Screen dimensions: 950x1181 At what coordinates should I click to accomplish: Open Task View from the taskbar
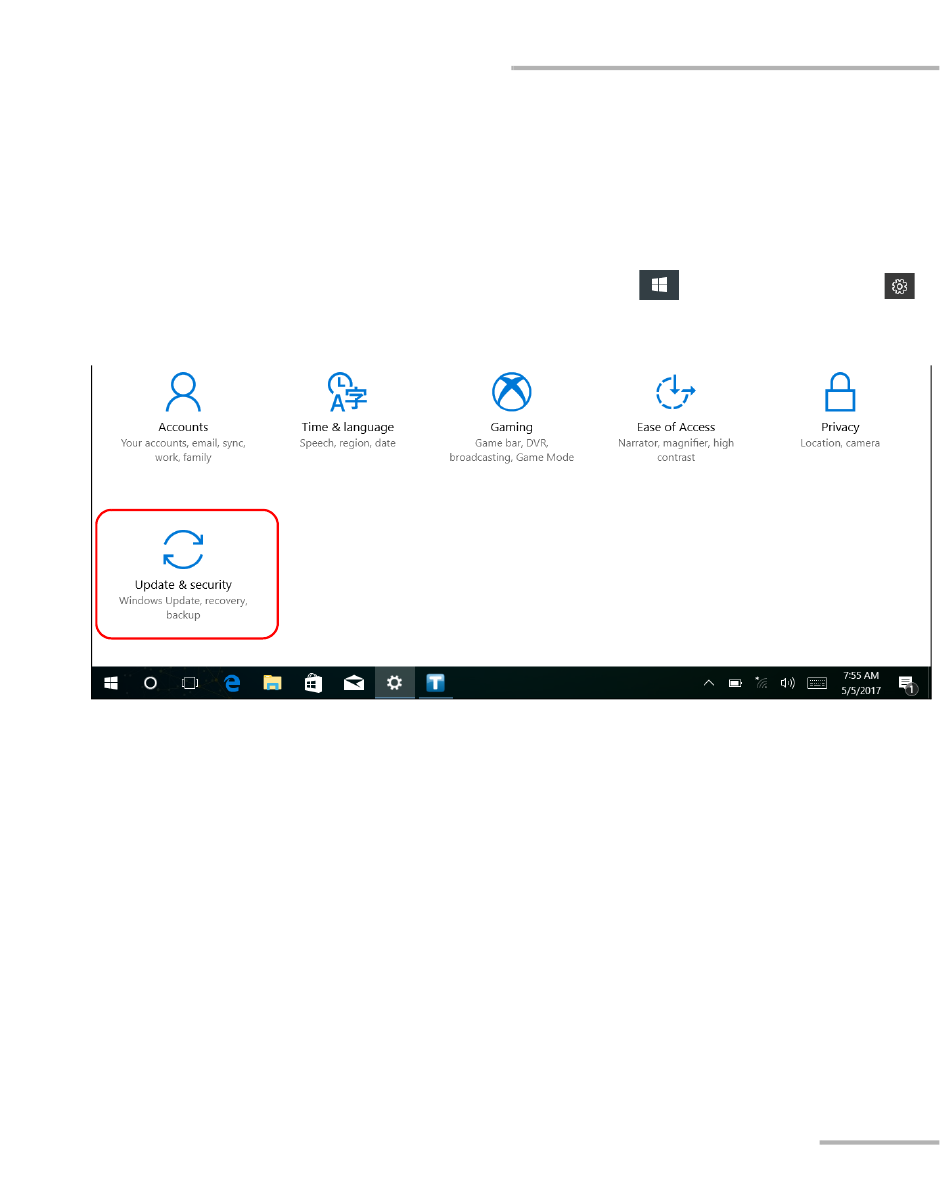pos(190,683)
